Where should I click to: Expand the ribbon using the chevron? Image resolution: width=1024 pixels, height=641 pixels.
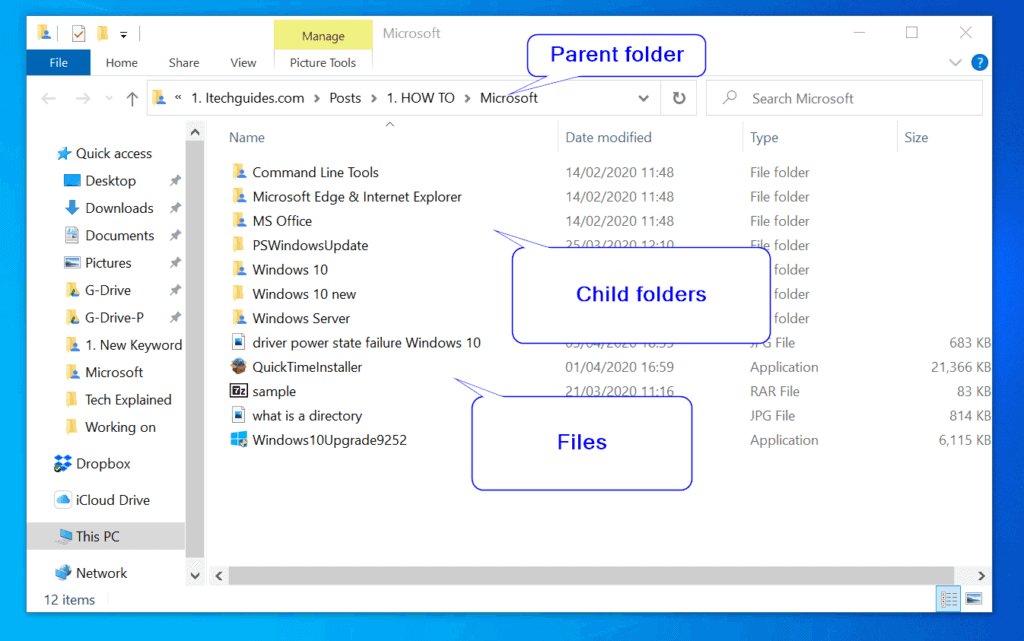pos(955,63)
